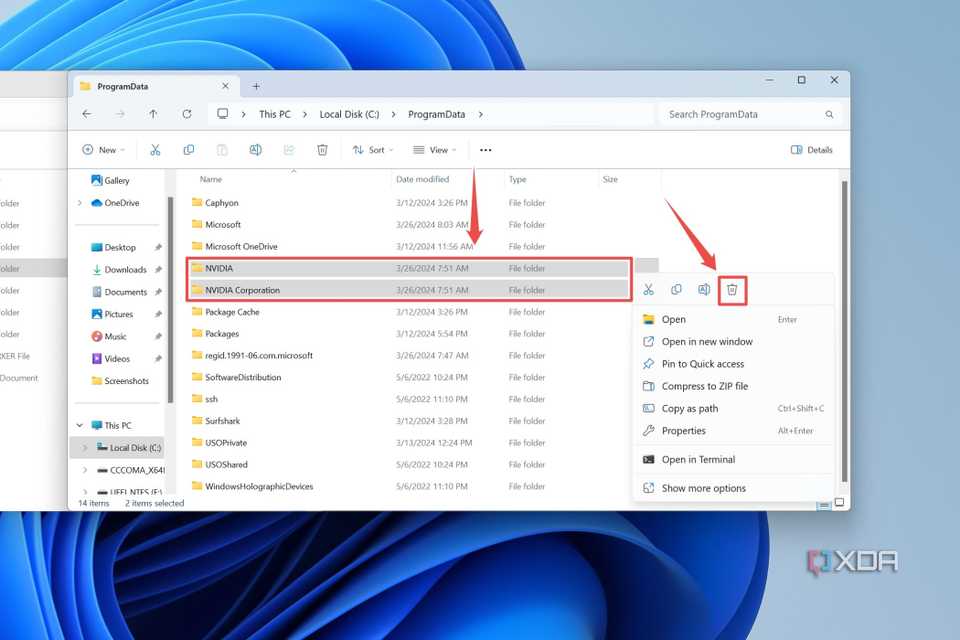Click the PC monitor icon in the address bar
This screenshot has width=960, height=640.
pyautogui.click(x=223, y=114)
